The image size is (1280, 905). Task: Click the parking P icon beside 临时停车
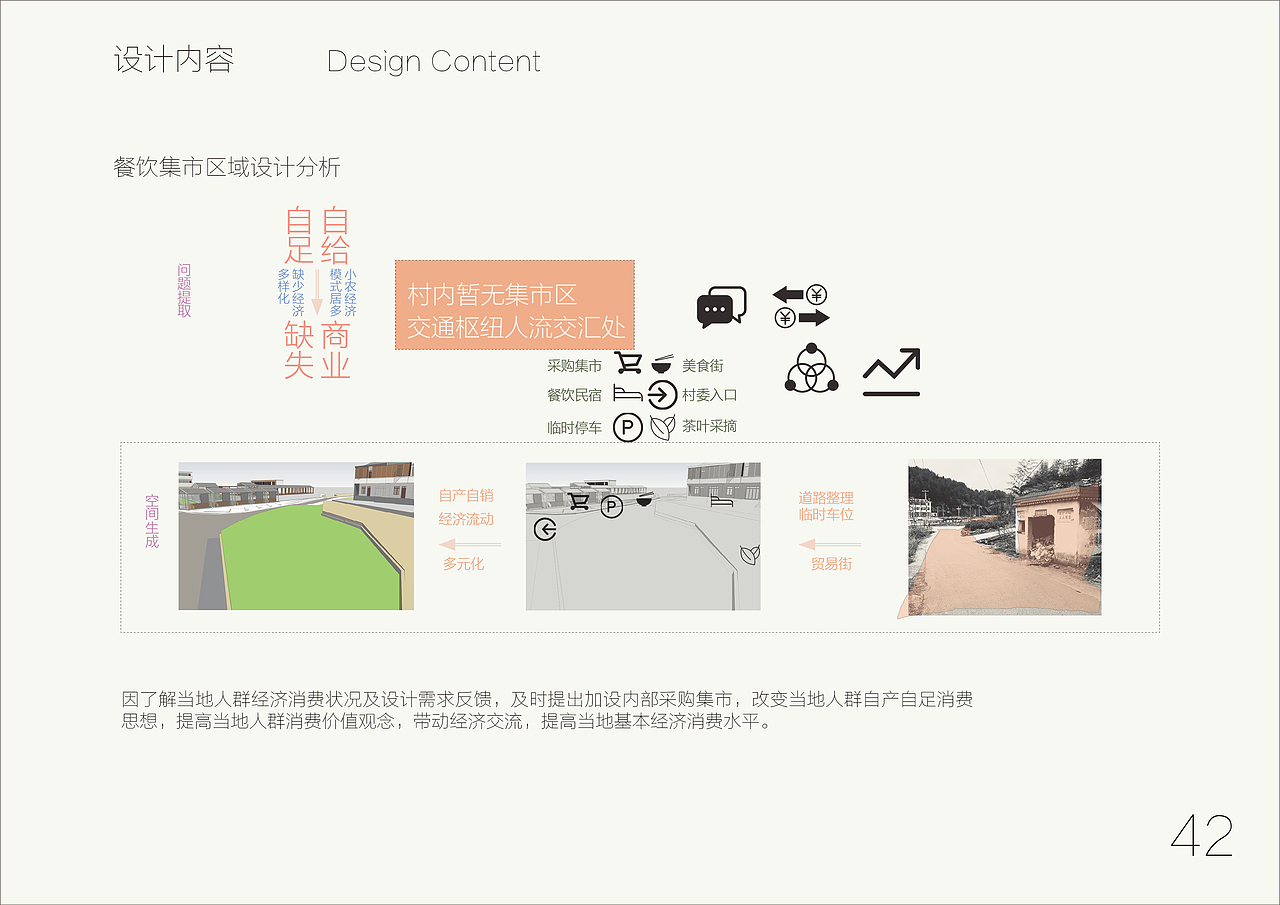(x=627, y=428)
